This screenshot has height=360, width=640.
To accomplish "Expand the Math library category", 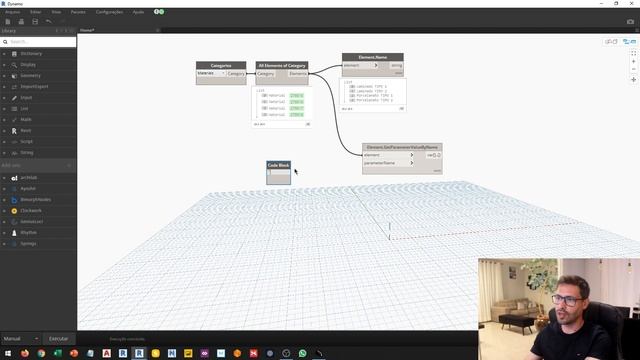I will click(x=4, y=120).
